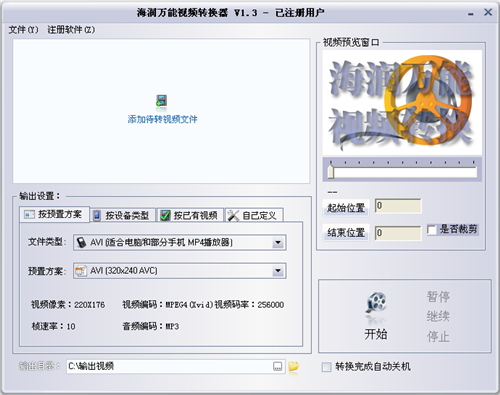Click the 视频码率：256000 text
The width and height of the screenshot is (500, 395).
pos(249,305)
